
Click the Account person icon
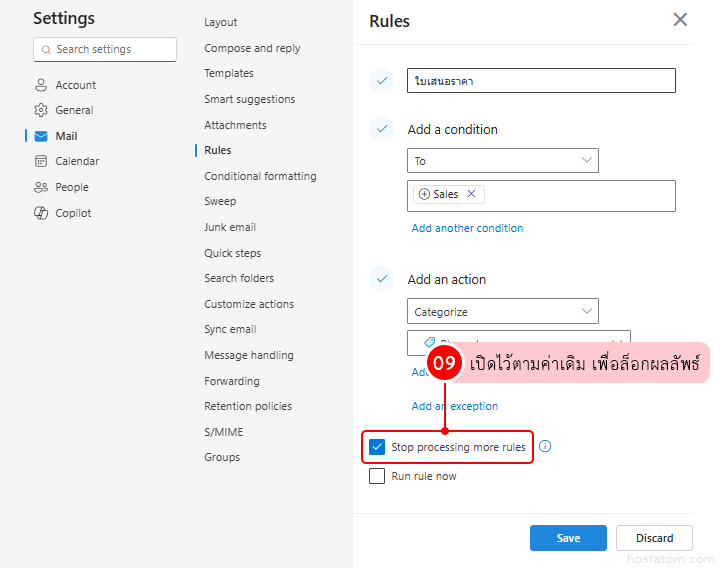click(x=41, y=85)
